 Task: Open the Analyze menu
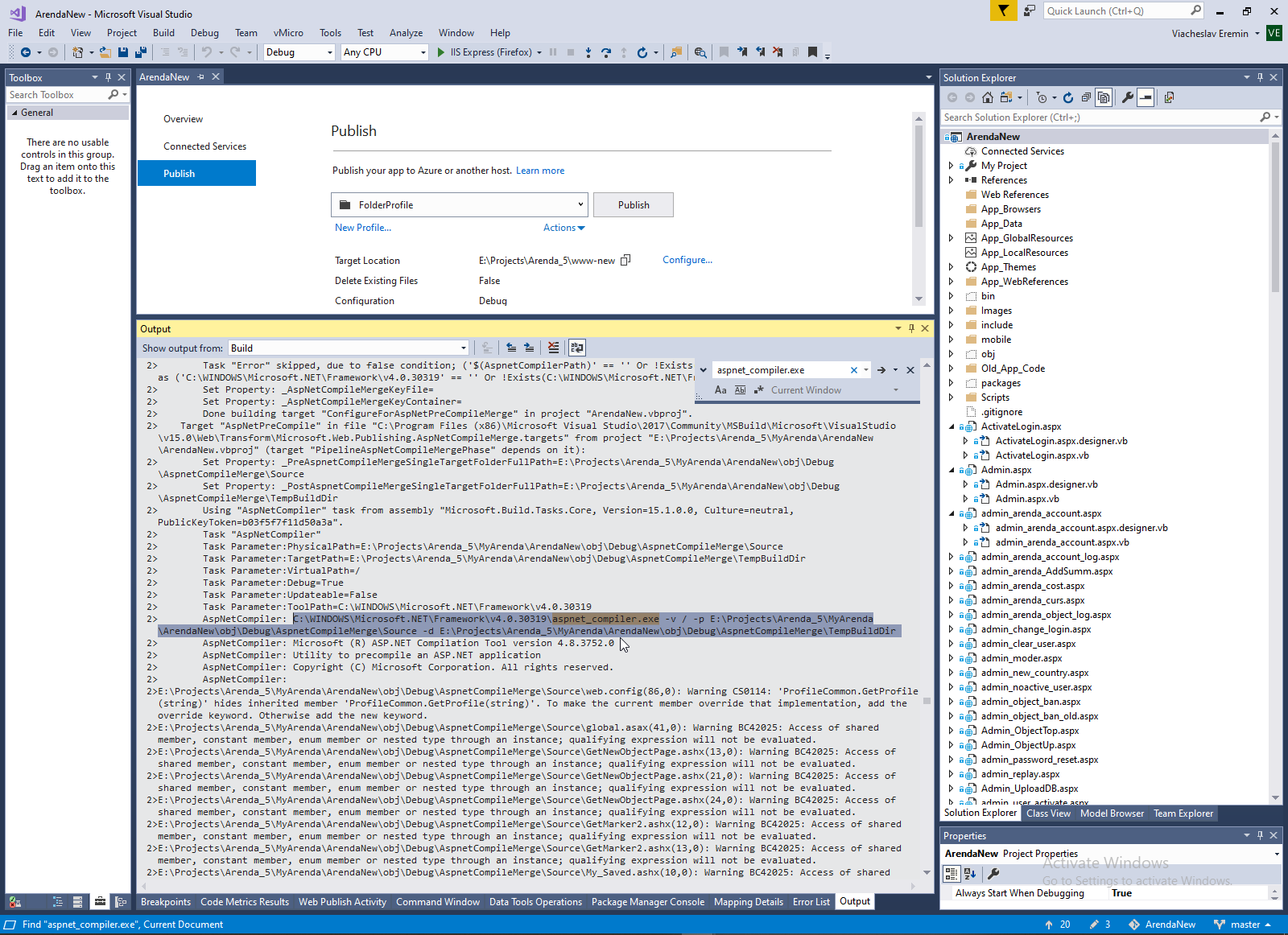406,33
